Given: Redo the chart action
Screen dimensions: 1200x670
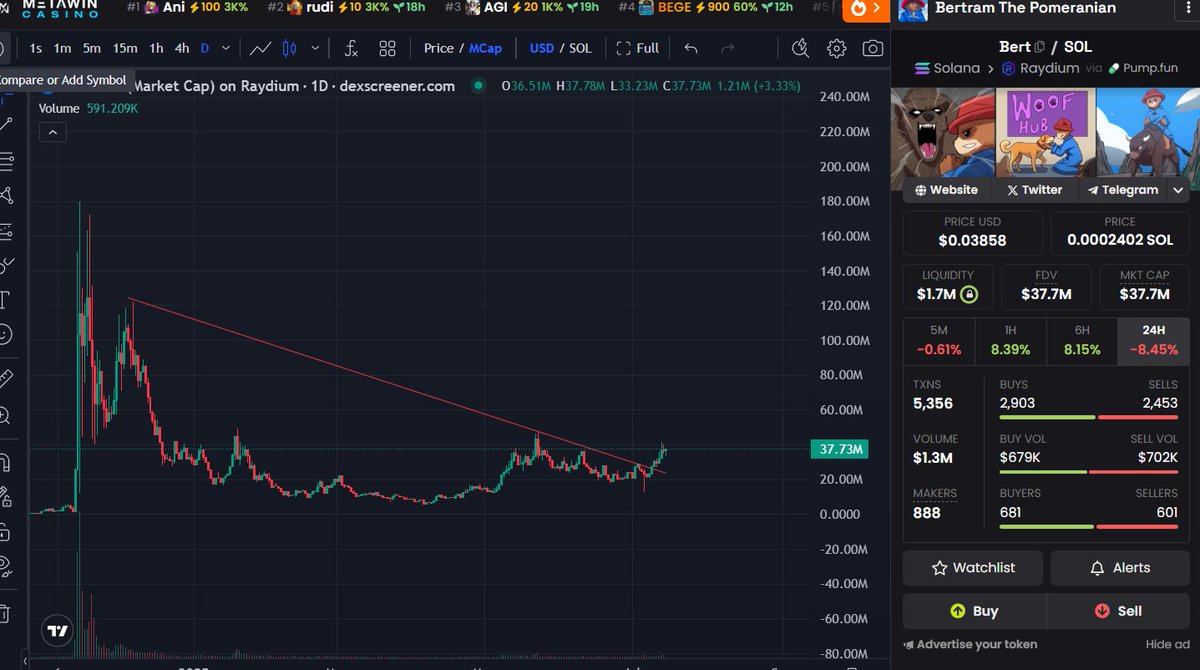Looking at the screenshot, I should click(x=727, y=48).
